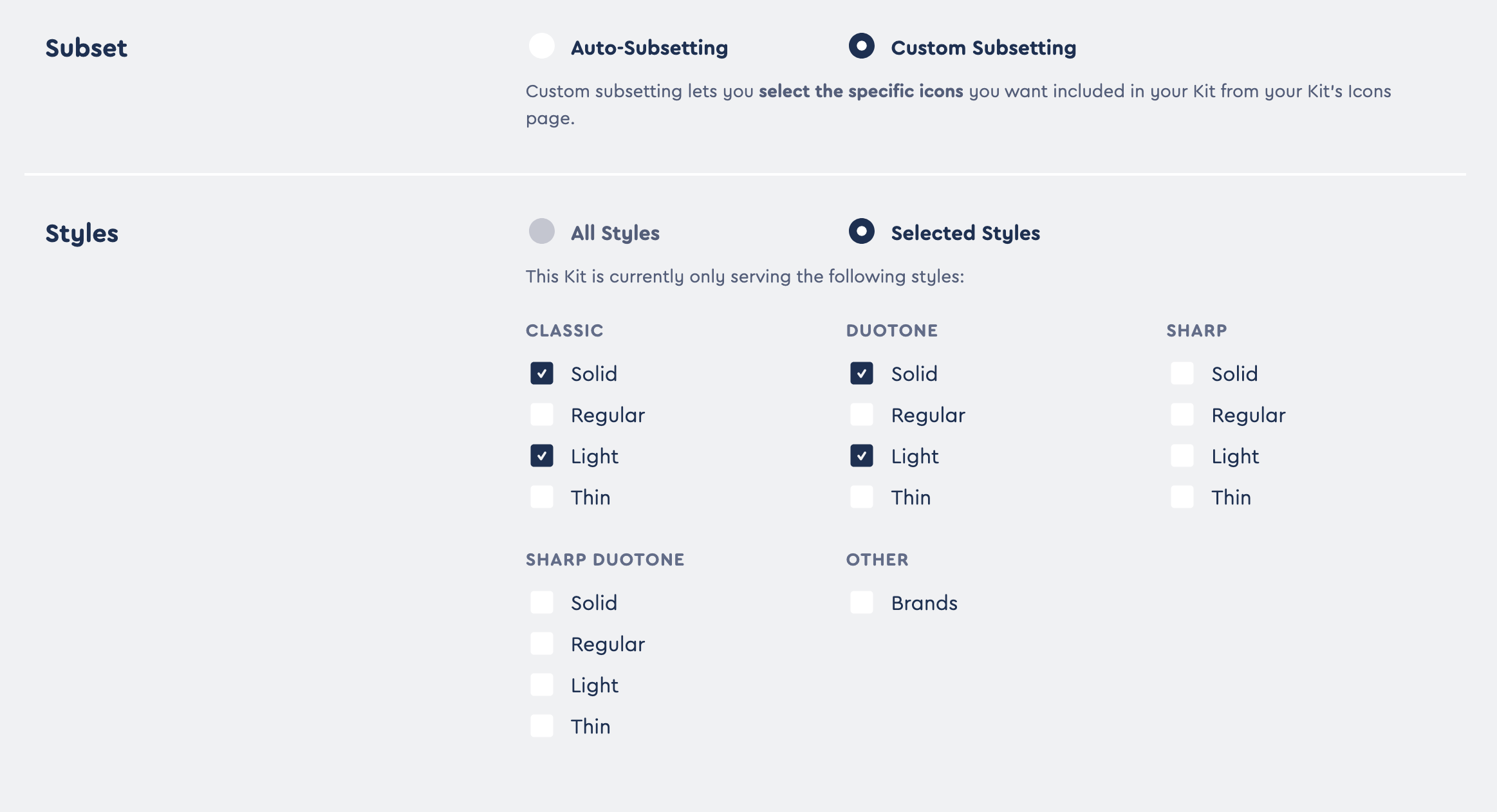Enable Regular under Classic
1497x812 pixels.
(541, 414)
